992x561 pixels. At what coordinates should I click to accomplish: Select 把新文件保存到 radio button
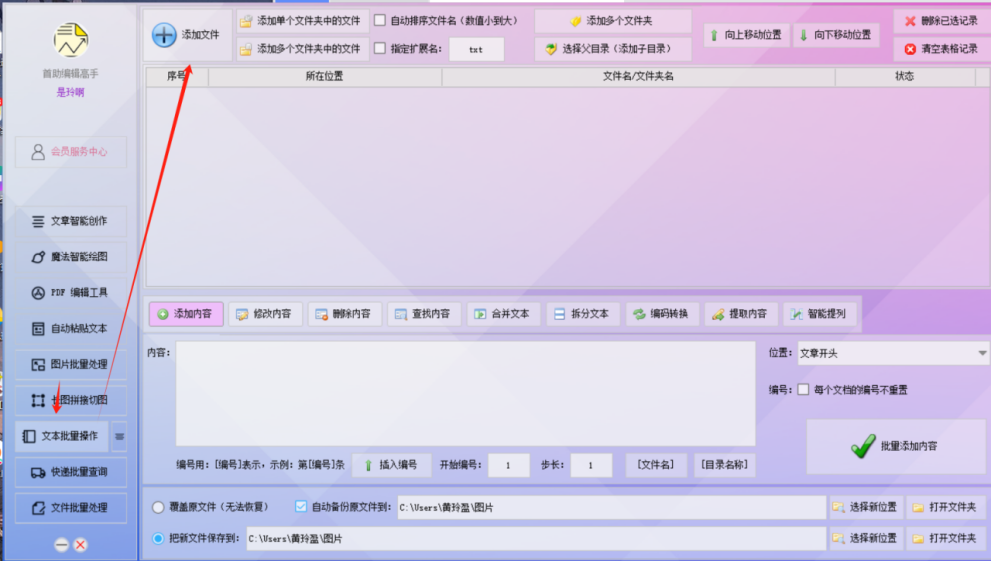tap(158, 539)
